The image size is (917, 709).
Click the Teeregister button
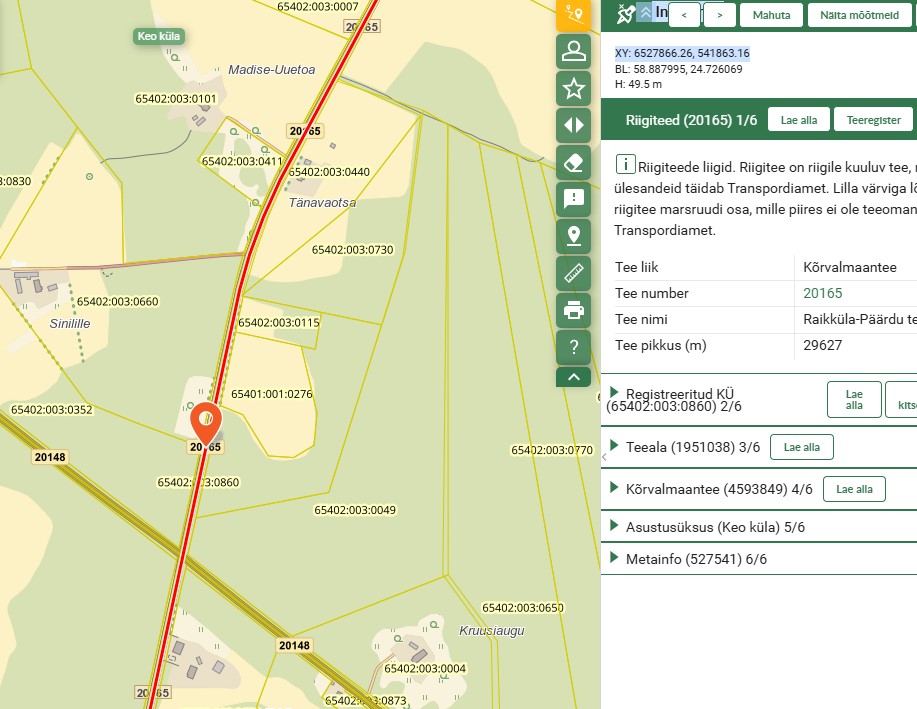[x=873, y=120]
